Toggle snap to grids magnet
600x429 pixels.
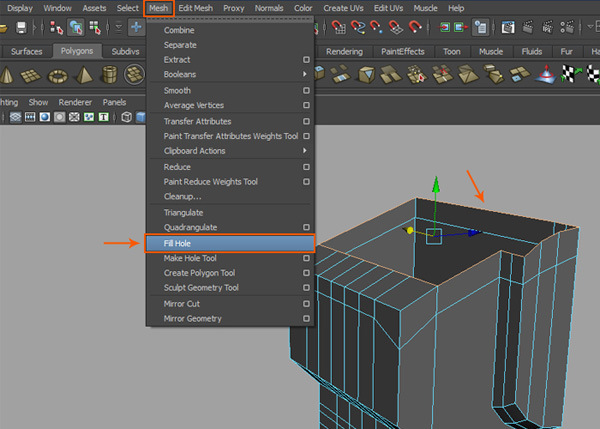[x=339, y=27]
